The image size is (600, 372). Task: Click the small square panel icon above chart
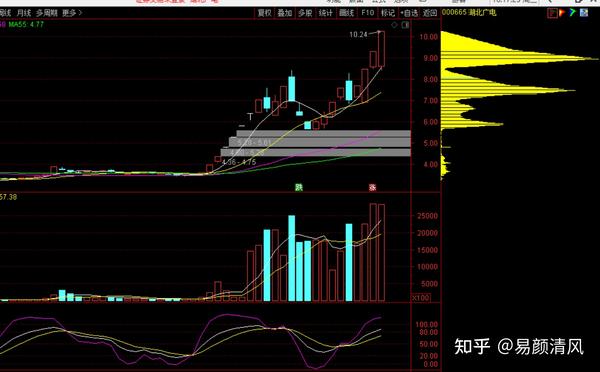tap(405, 25)
